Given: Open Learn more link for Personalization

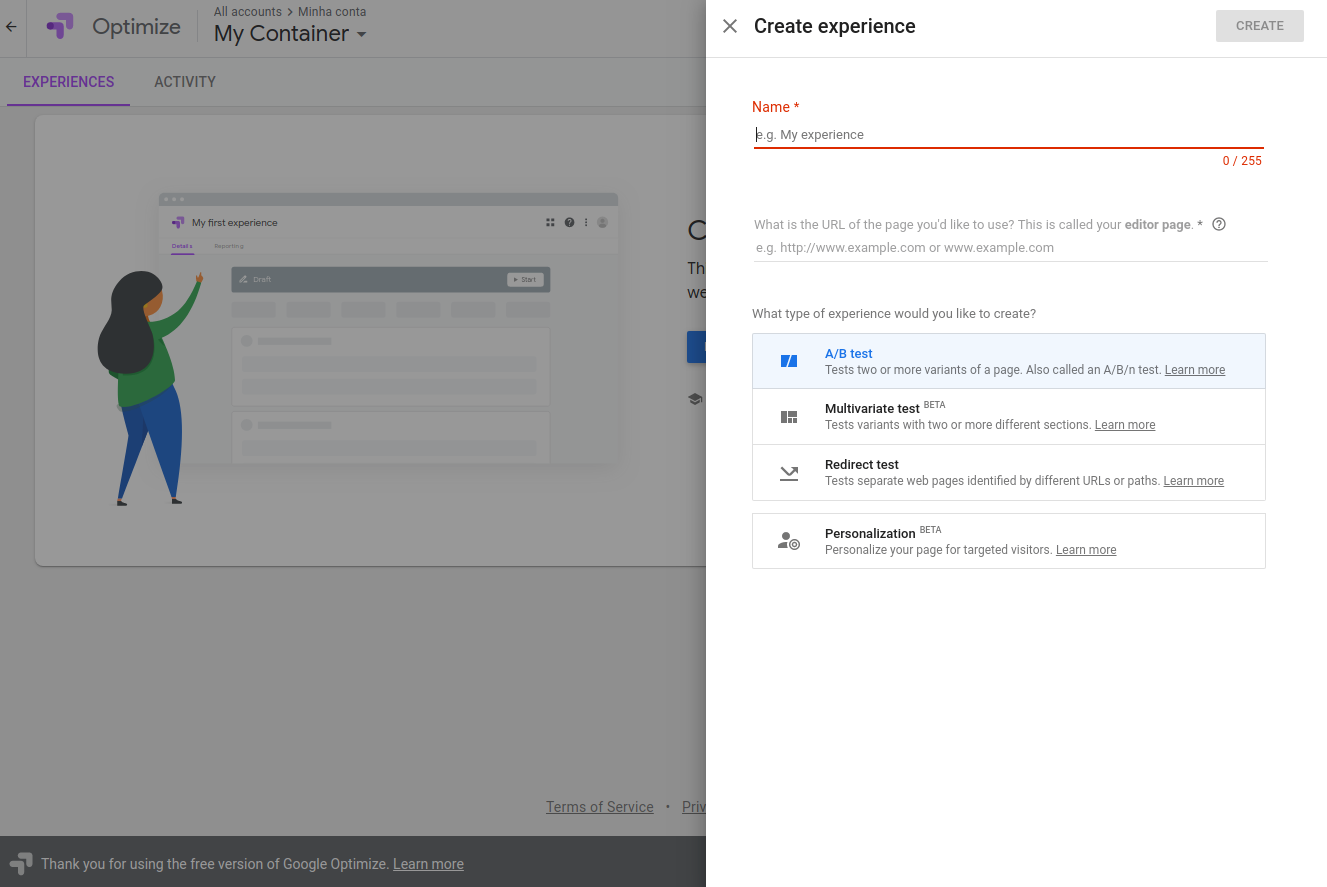Looking at the screenshot, I should tap(1086, 550).
